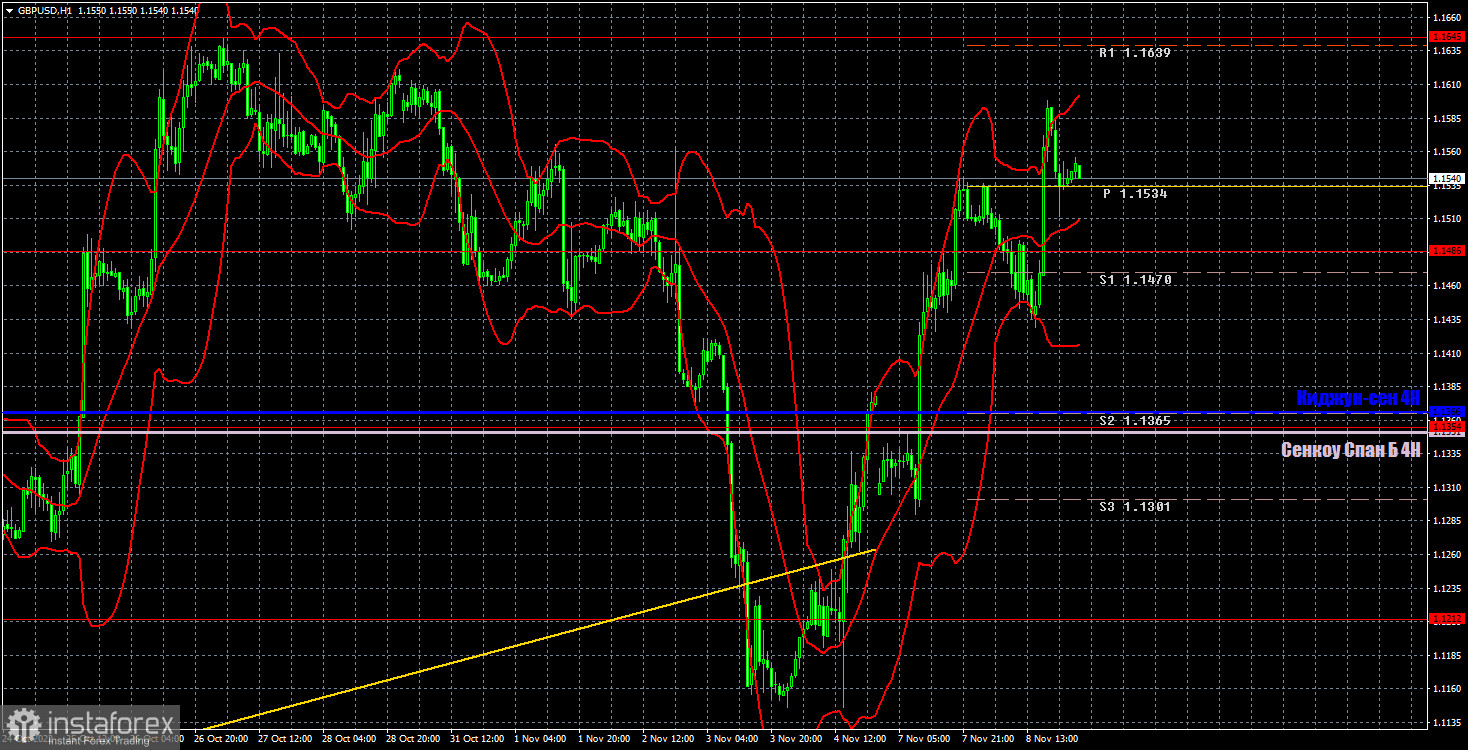Click the GBPUSD,H1 symbol title

[44, 9]
